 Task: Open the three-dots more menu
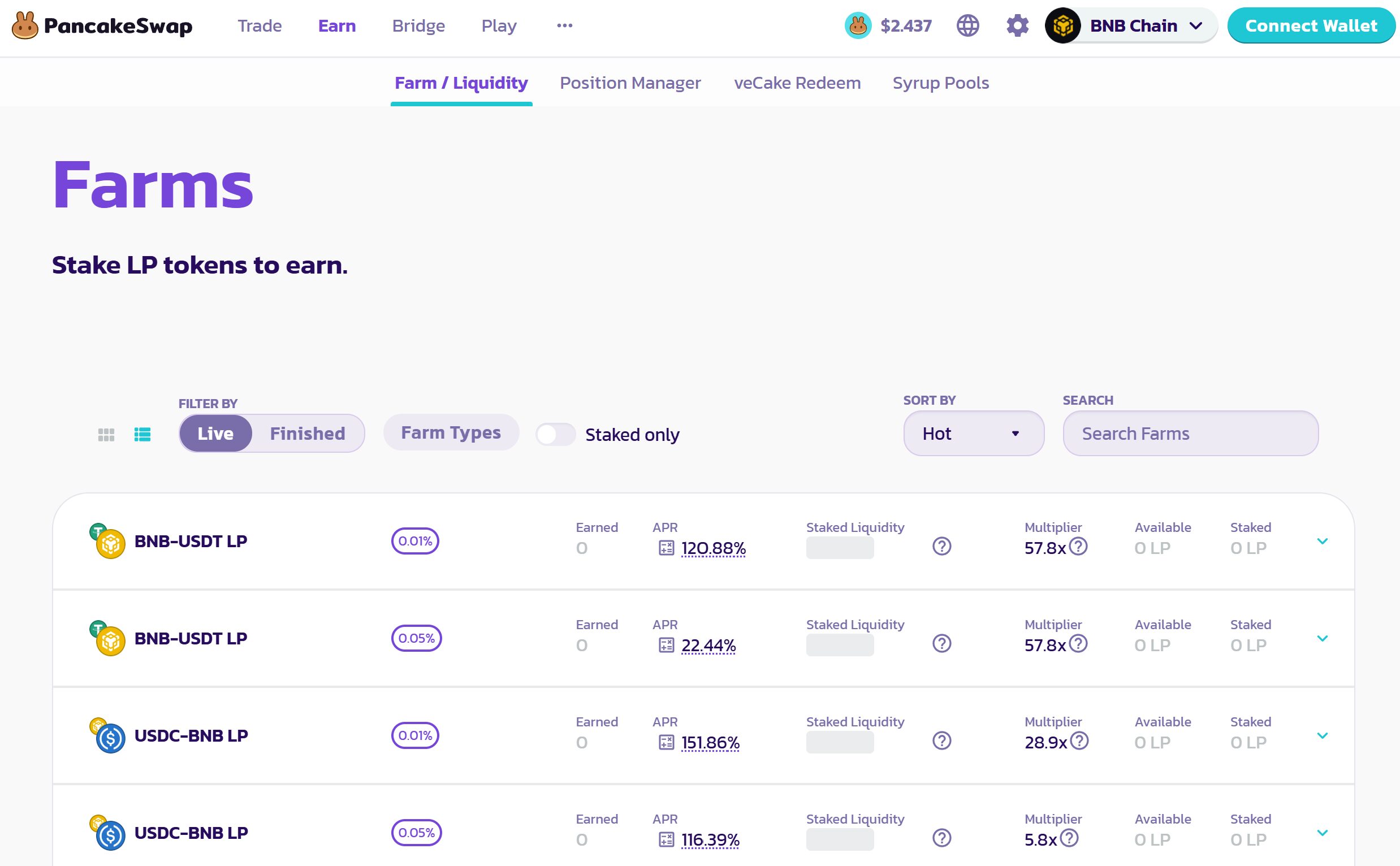pyautogui.click(x=564, y=26)
